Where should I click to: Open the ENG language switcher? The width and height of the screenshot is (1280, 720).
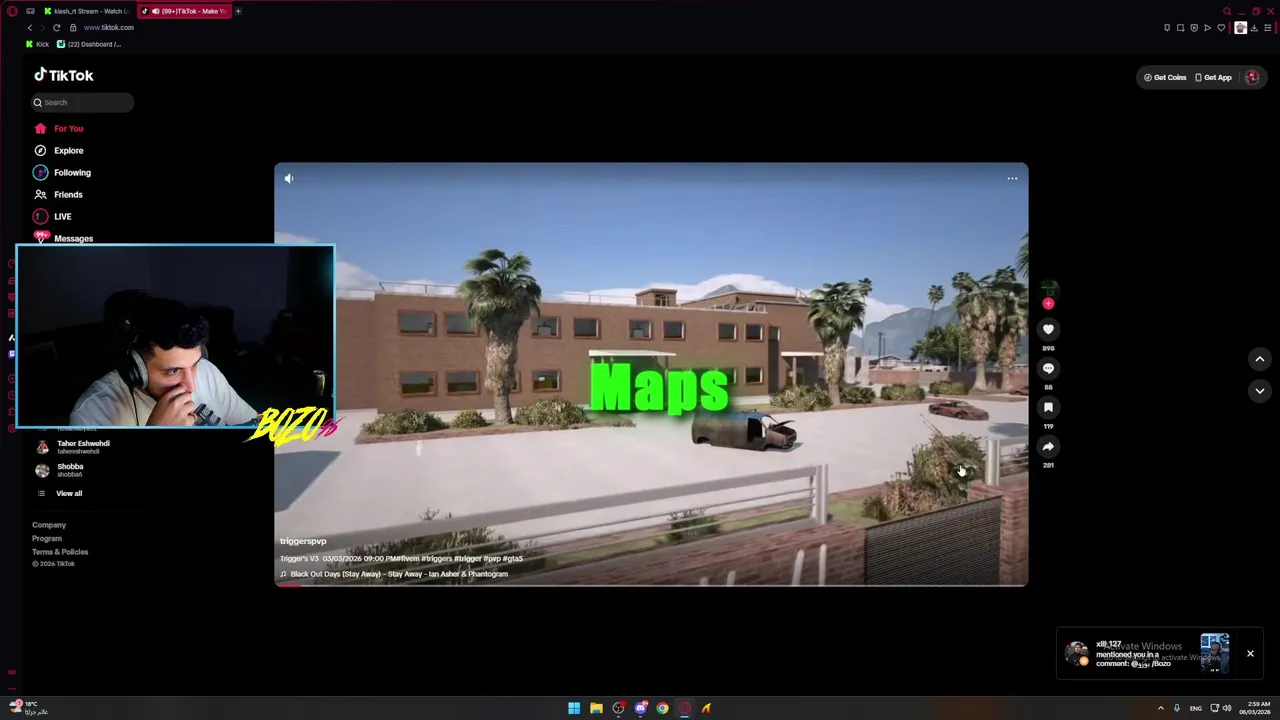[x=1195, y=708]
